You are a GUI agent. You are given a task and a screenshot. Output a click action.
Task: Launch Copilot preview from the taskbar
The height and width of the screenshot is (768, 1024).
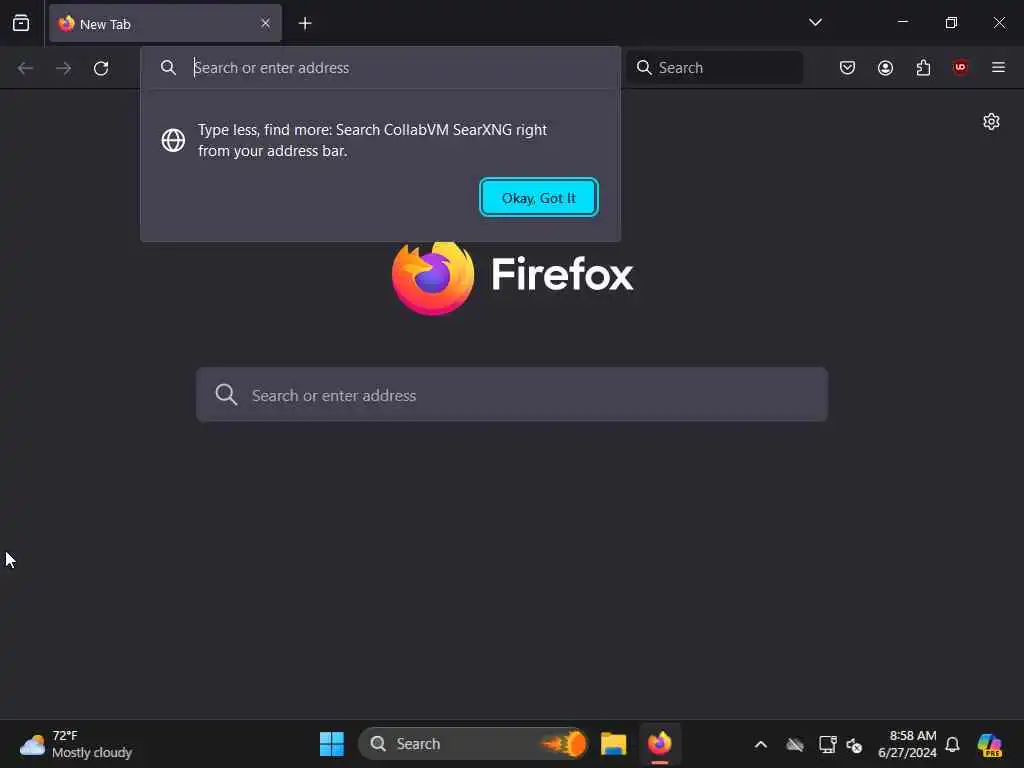point(989,744)
